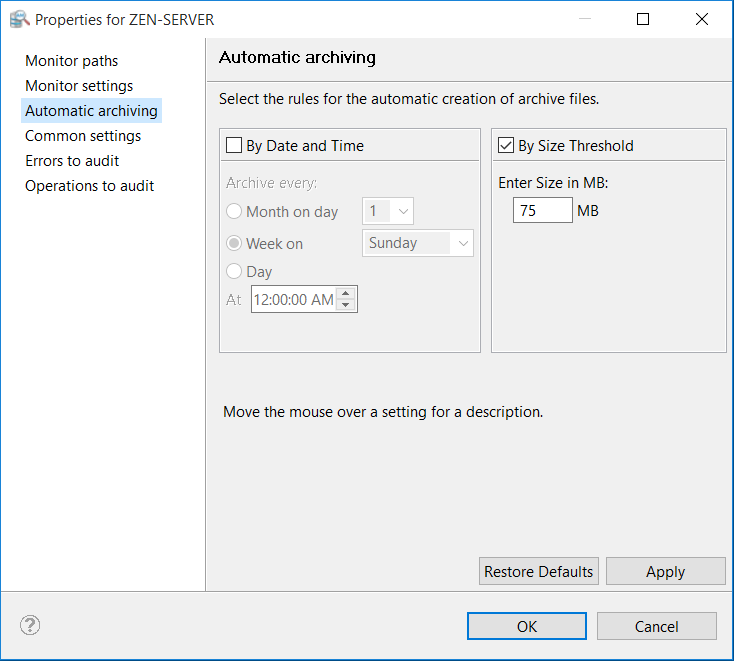Go to Monitor settings section

click(79, 86)
